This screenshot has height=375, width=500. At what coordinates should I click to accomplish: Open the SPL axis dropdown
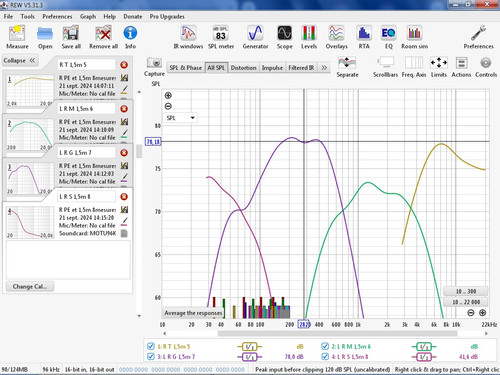[x=180, y=118]
